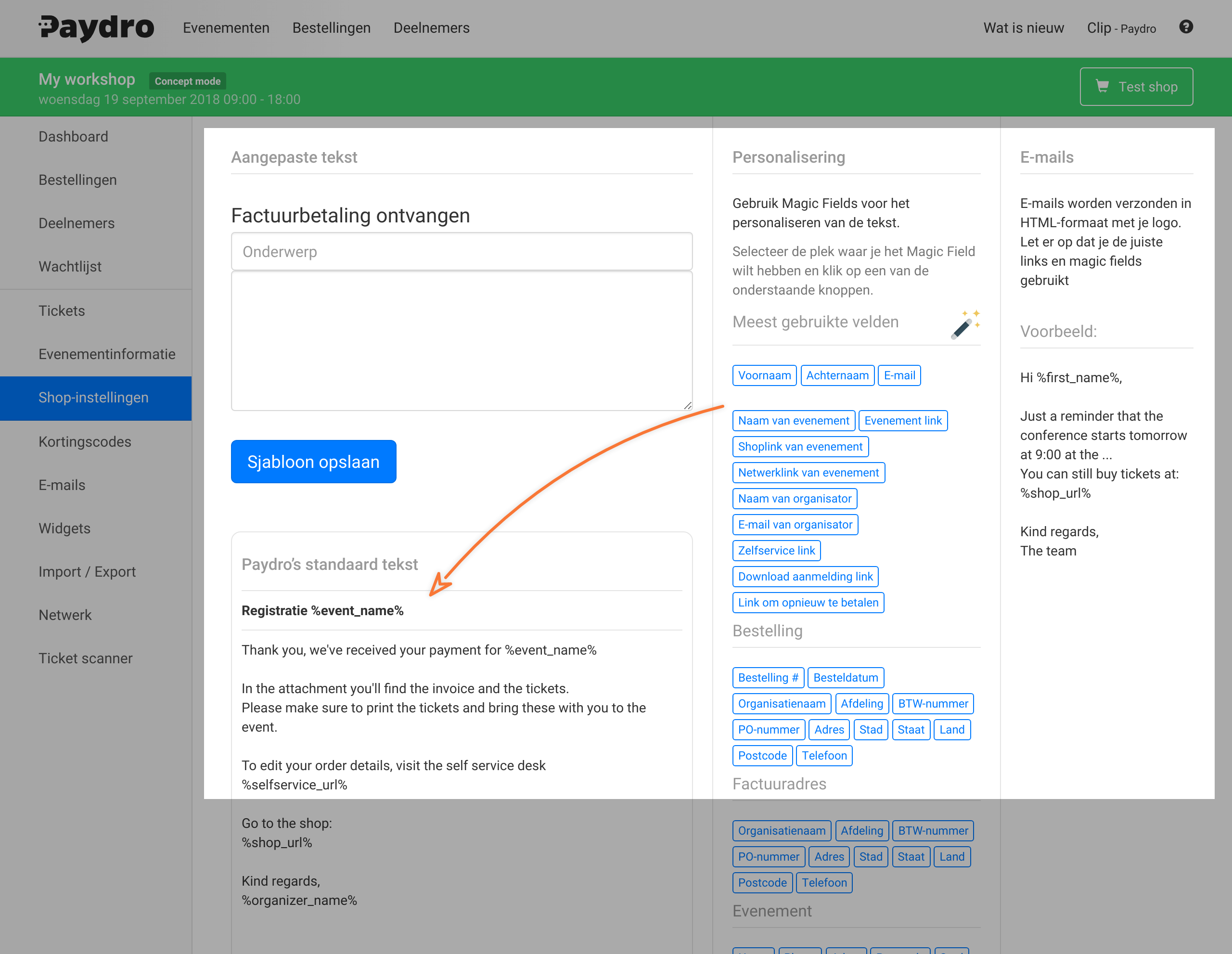Select Shop-instellingen in sidebar
Screen dimensions: 1232x954
94,398
